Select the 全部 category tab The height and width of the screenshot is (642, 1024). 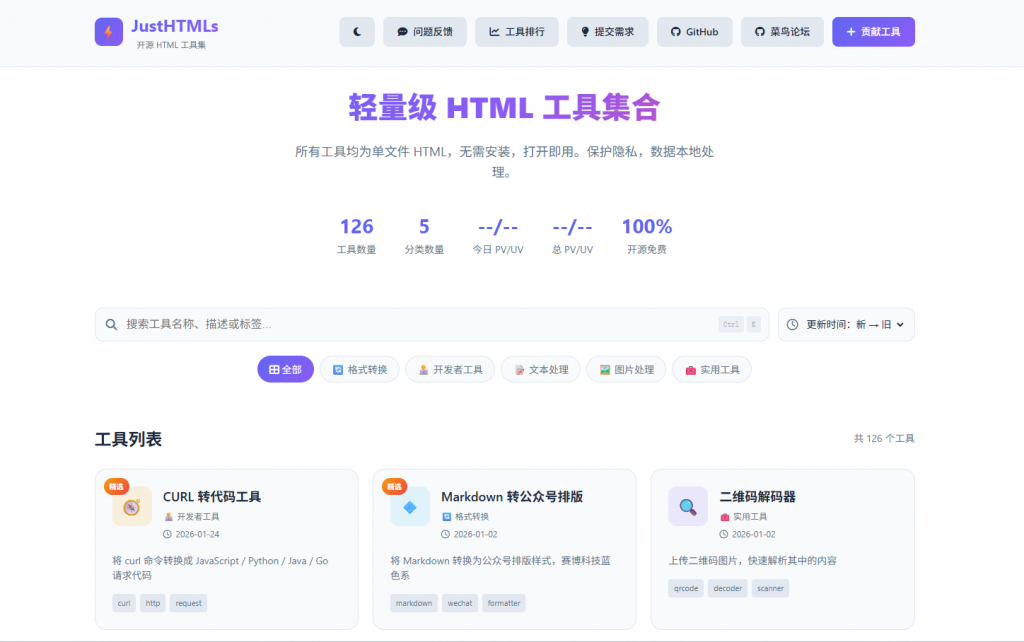tap(285, 369)
